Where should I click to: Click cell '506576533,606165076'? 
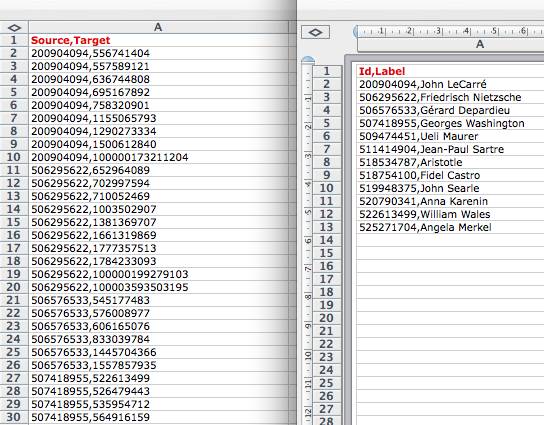pos(158,326)
